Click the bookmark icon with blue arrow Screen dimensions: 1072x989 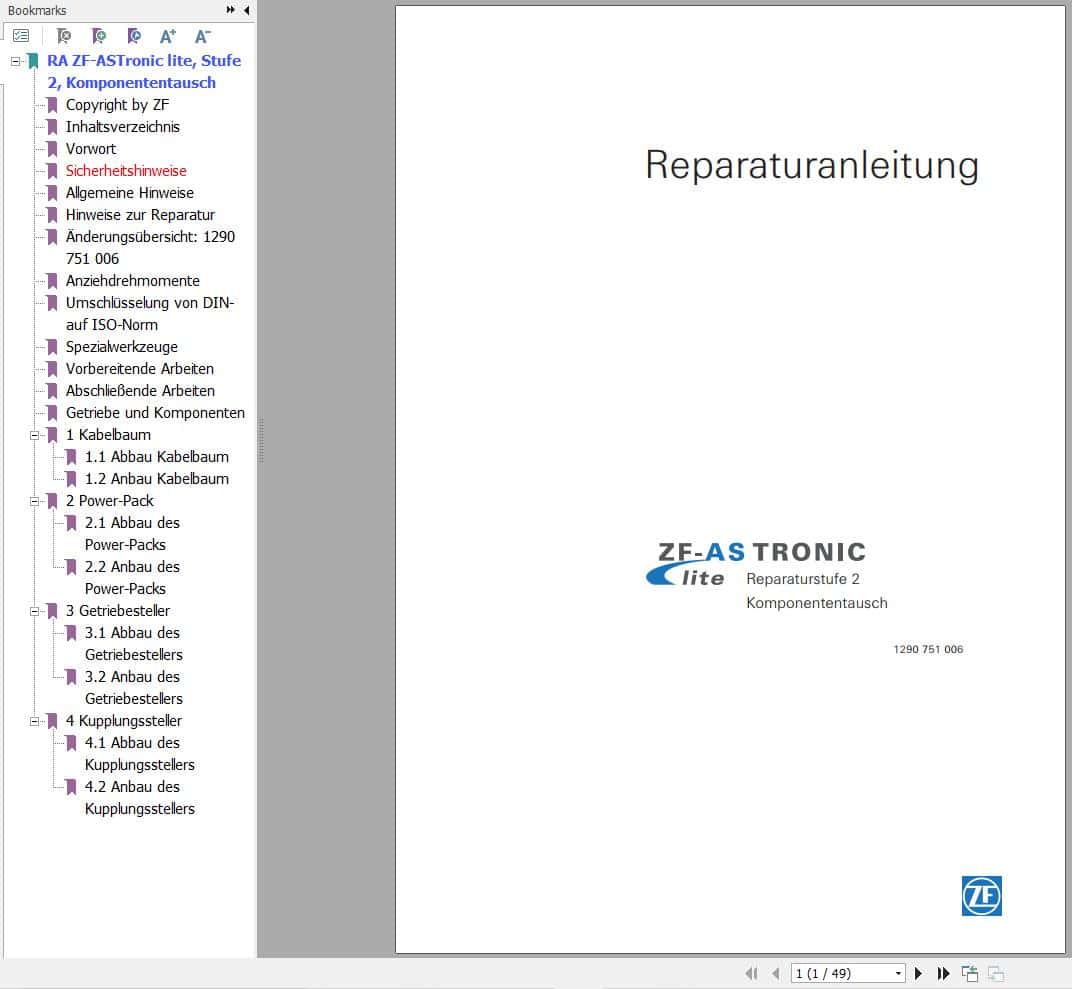point(134,36)
